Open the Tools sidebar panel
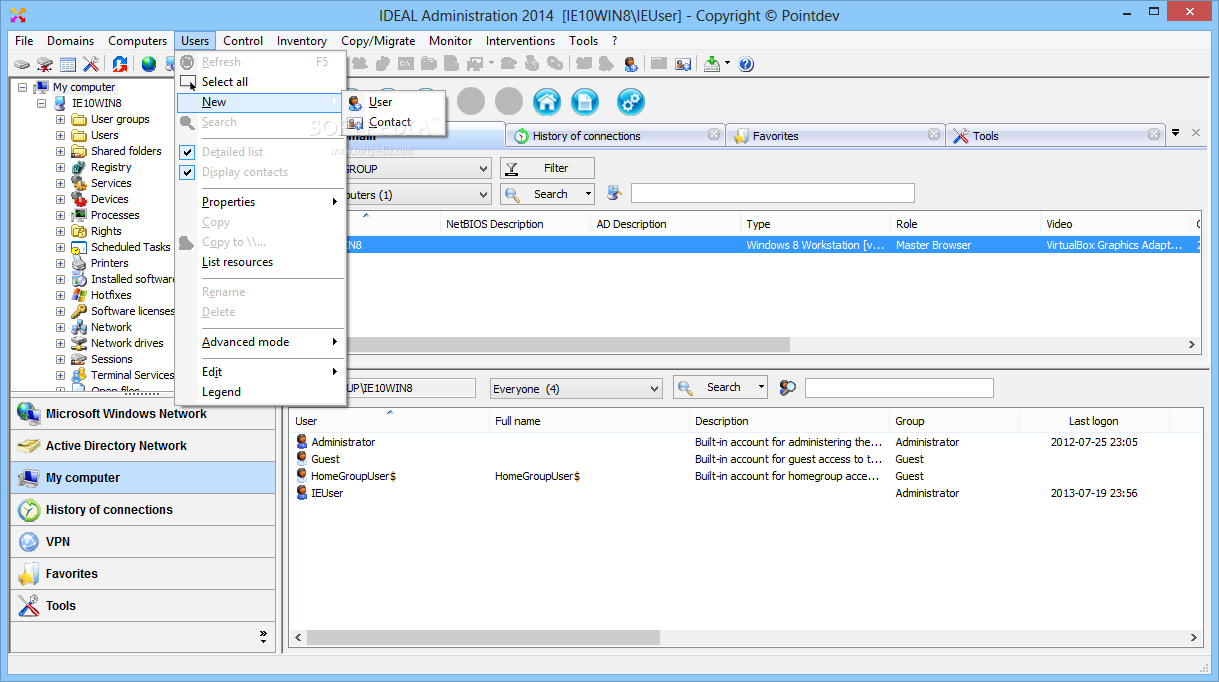The image size is (1219, 682). pyautogui.click(x=143, y=606)
